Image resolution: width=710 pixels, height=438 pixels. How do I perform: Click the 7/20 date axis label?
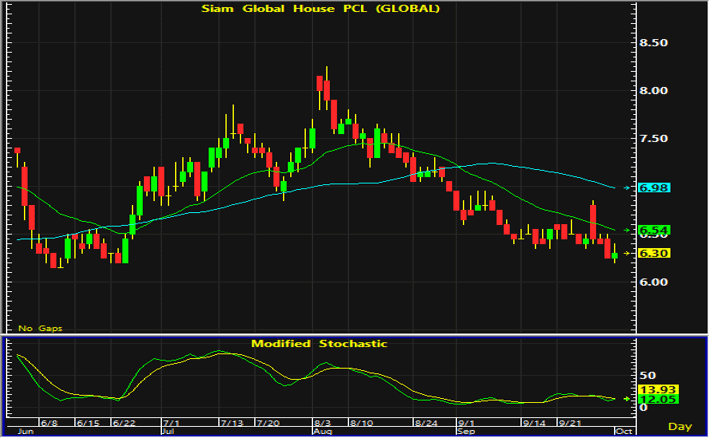click(x=268, y=423)
